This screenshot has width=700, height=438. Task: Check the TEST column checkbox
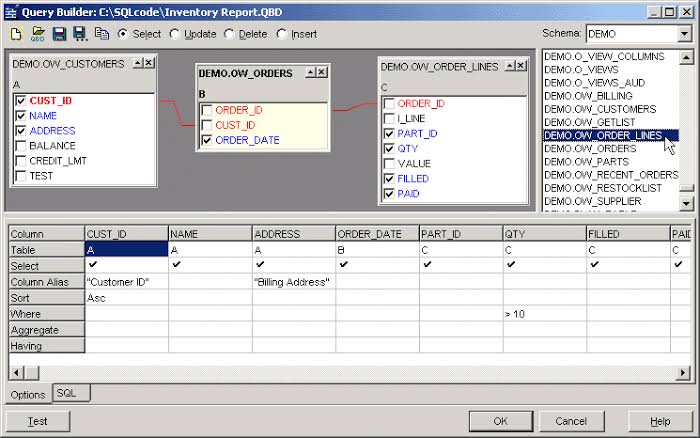click(x=21, y=176)
